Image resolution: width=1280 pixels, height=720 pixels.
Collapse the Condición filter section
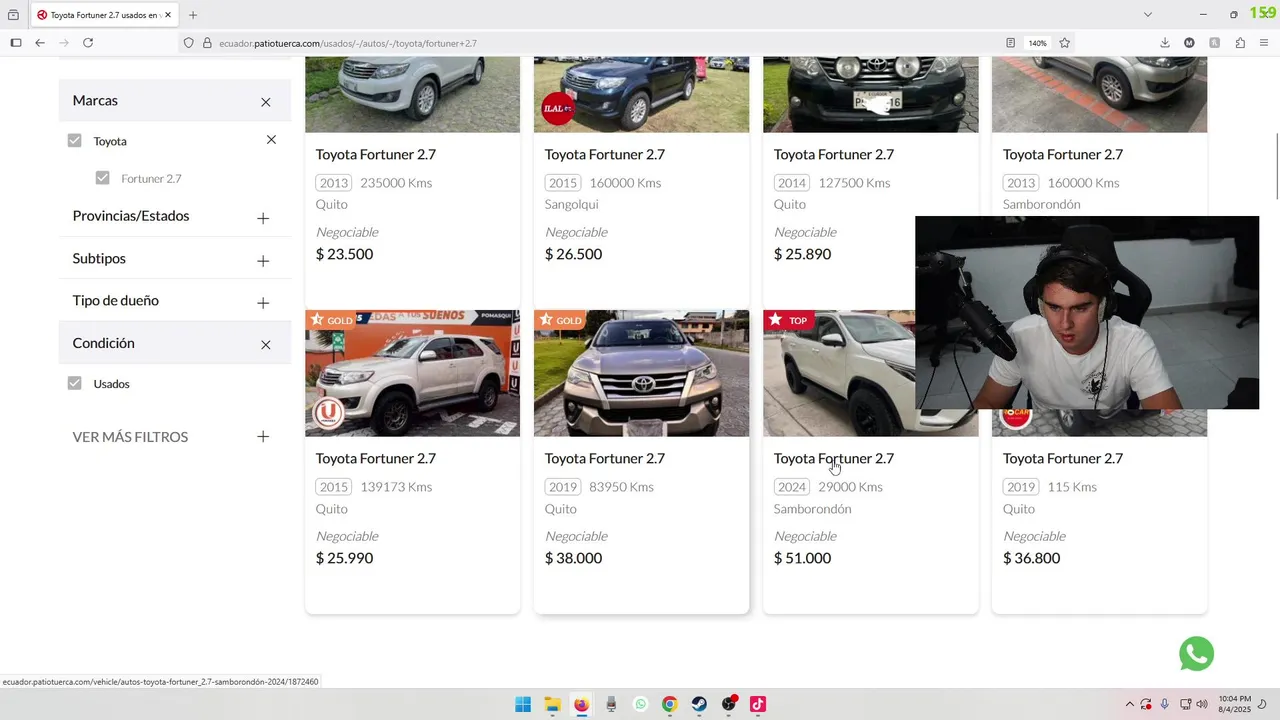click(x=265, y=345)
